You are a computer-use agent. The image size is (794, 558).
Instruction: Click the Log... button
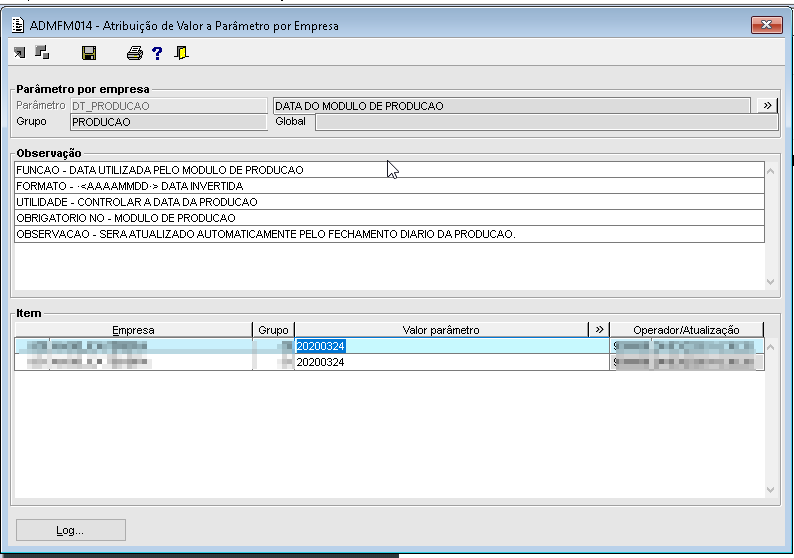[x=71, y=530]
